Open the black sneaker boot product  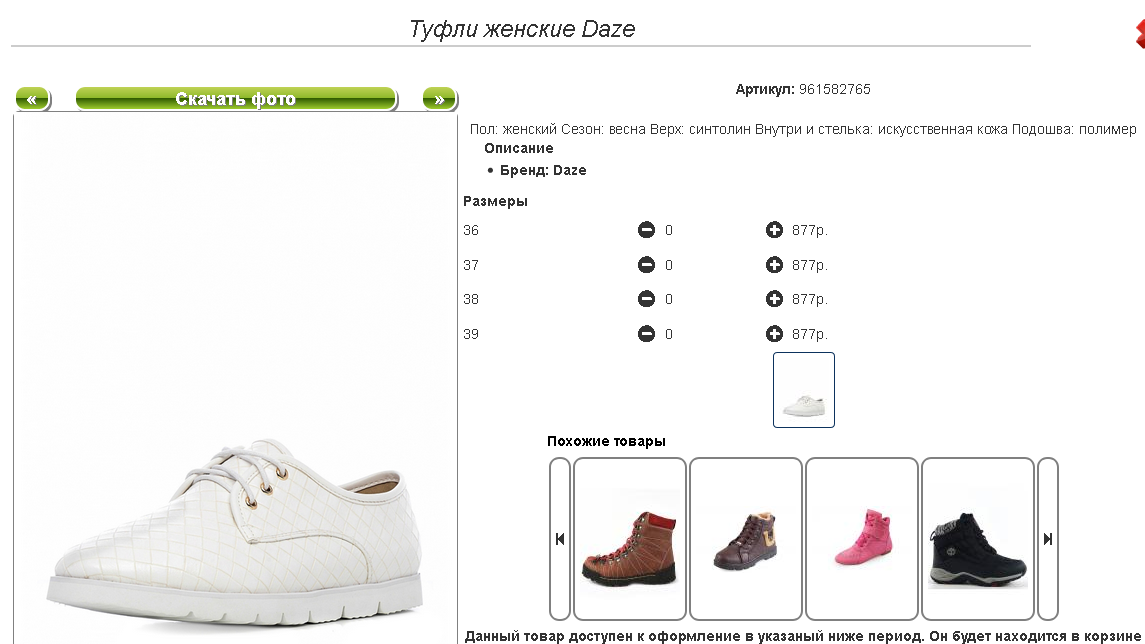978,539
